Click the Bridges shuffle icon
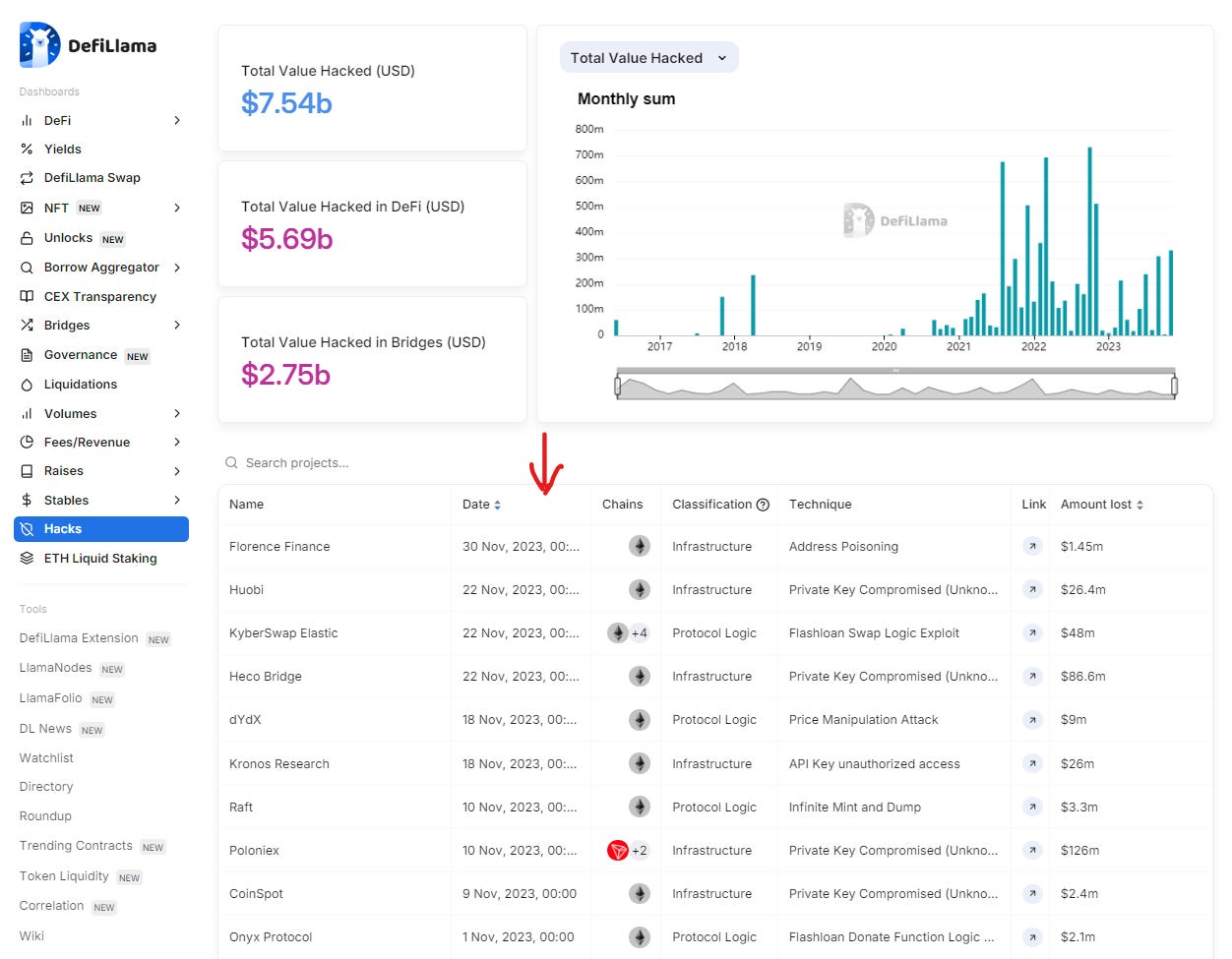Screen dimensions: 1232x959 coord(27,325)
